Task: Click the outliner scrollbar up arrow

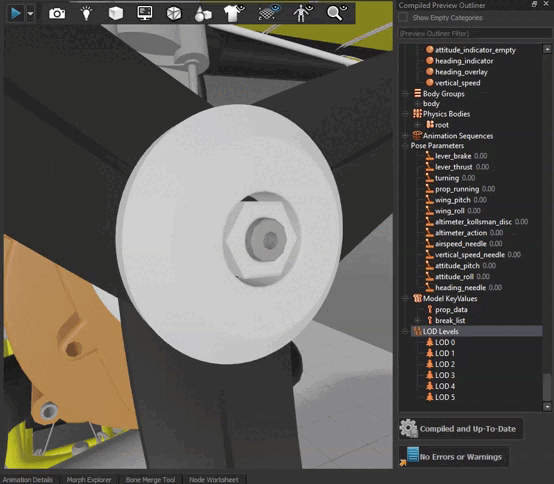Action: click(547, 49)
